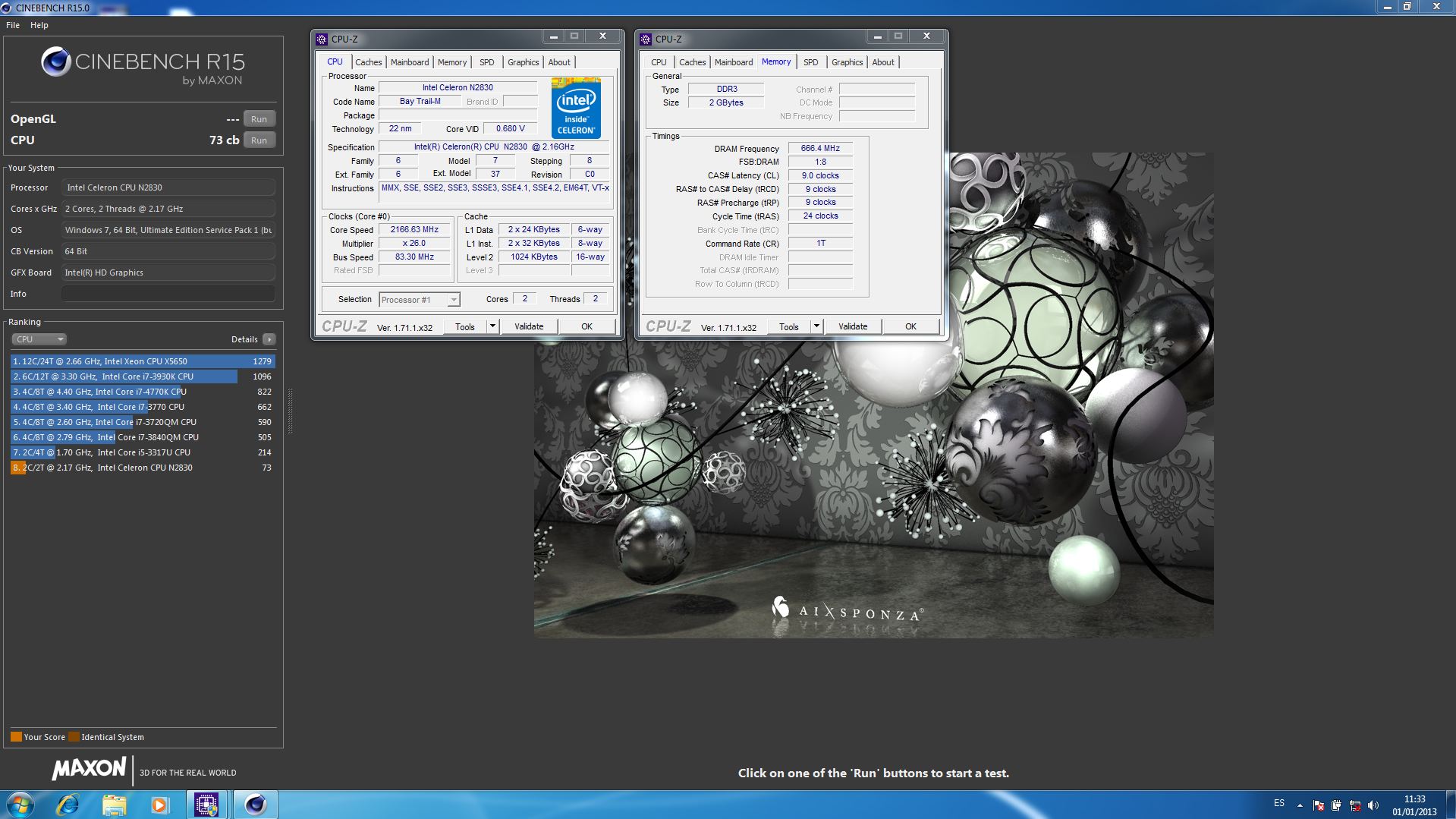Image resolution: width=1456 pixels, height=819 pixels.
Task: Select the Core i5-3317U ranking row
Action: (x=143, y=452)
